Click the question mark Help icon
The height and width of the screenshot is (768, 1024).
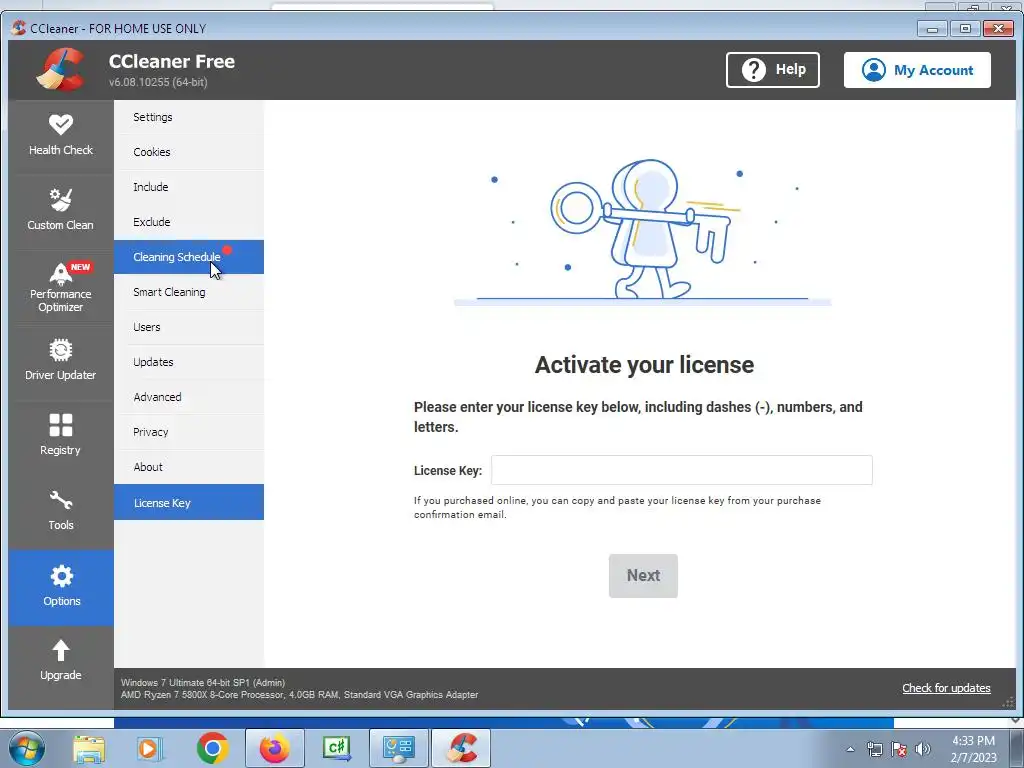[754, 70]
